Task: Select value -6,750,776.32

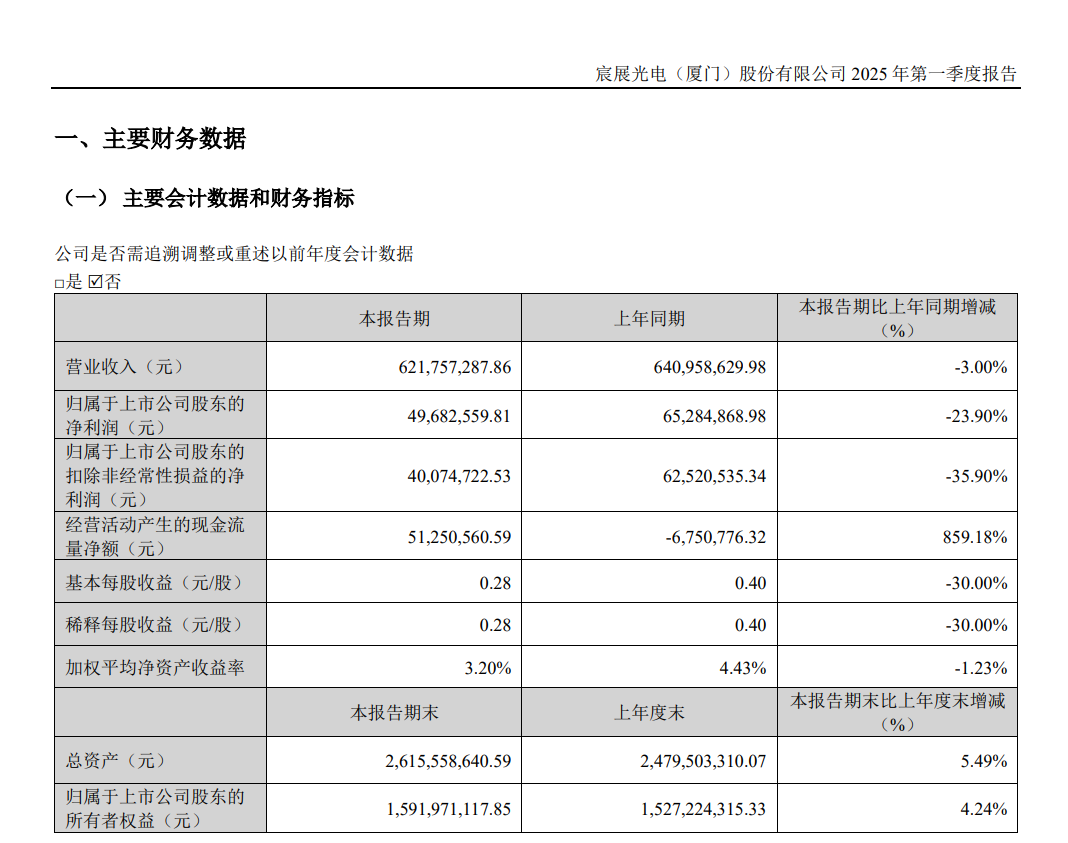Action: (x=716, y=537)
